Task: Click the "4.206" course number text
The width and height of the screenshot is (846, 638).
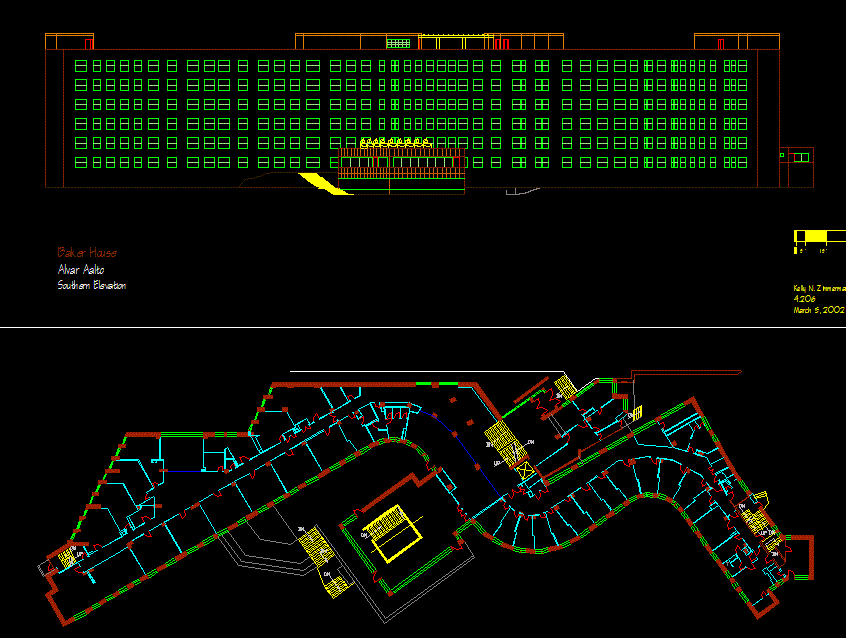Action: 804,299
